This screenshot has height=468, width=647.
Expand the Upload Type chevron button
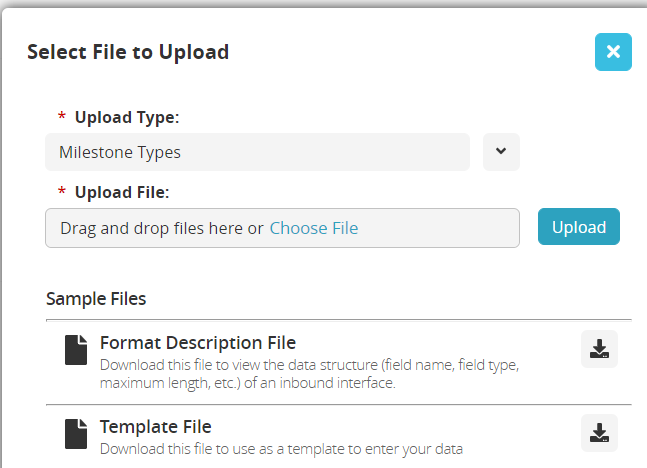tap(501, 152)
